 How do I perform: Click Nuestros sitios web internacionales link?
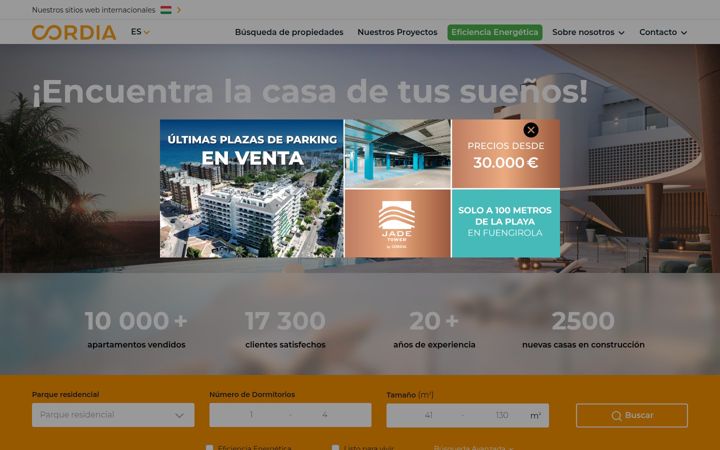[93, 10]
